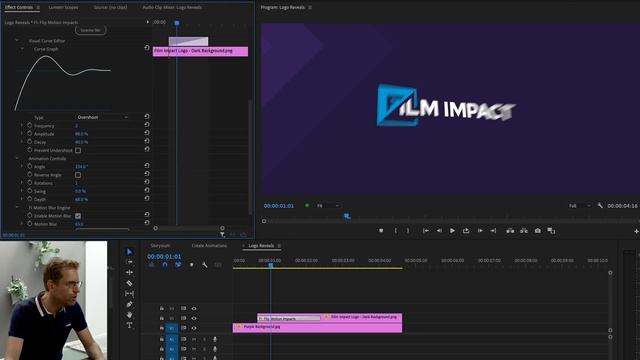This screenshot has width=640, height=360.
Task: Expand the Amplitude parameter
Action: pos(22,133)
